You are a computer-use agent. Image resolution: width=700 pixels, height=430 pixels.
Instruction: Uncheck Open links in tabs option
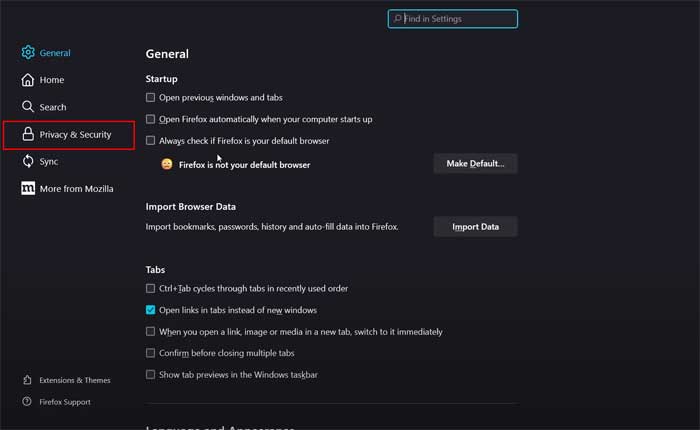(151, 310)
